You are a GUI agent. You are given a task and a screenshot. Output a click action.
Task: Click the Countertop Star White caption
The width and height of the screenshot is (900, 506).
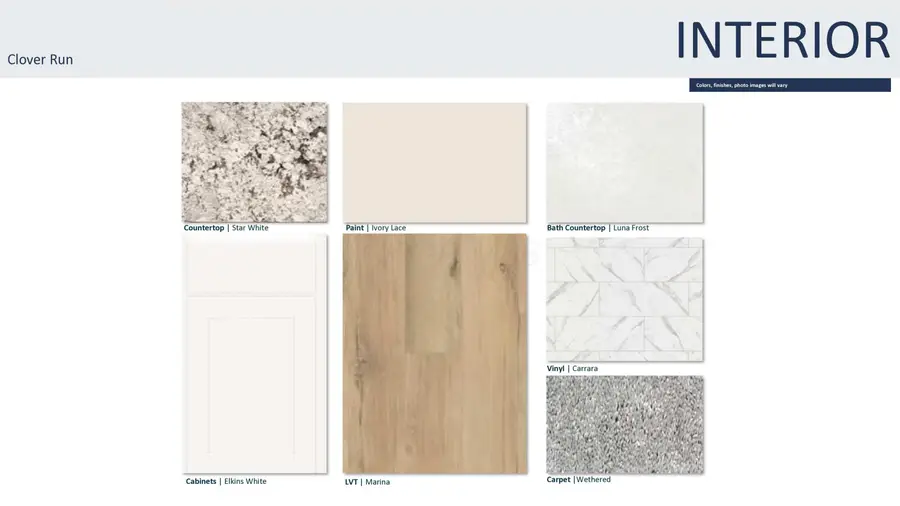pos(226,228)
